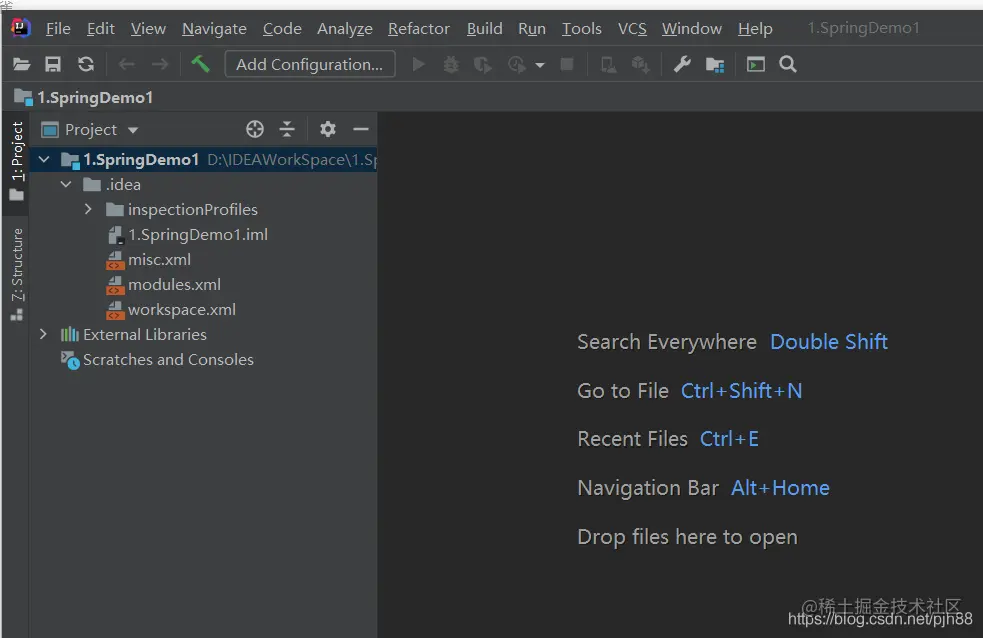Click the Search Everywhere magnifier icon
This screenshot has width=983, height=638.
(788, 64)
